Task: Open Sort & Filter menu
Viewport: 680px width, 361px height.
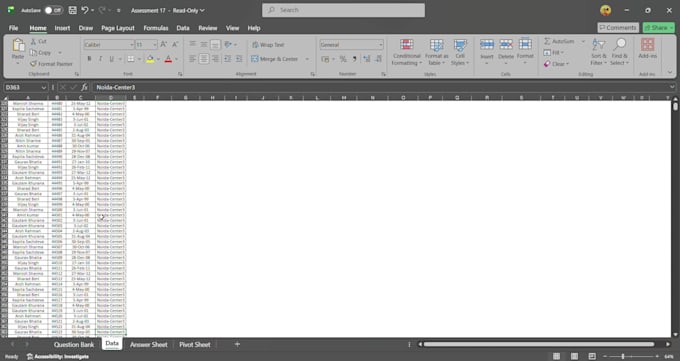Action: (598, 52)
